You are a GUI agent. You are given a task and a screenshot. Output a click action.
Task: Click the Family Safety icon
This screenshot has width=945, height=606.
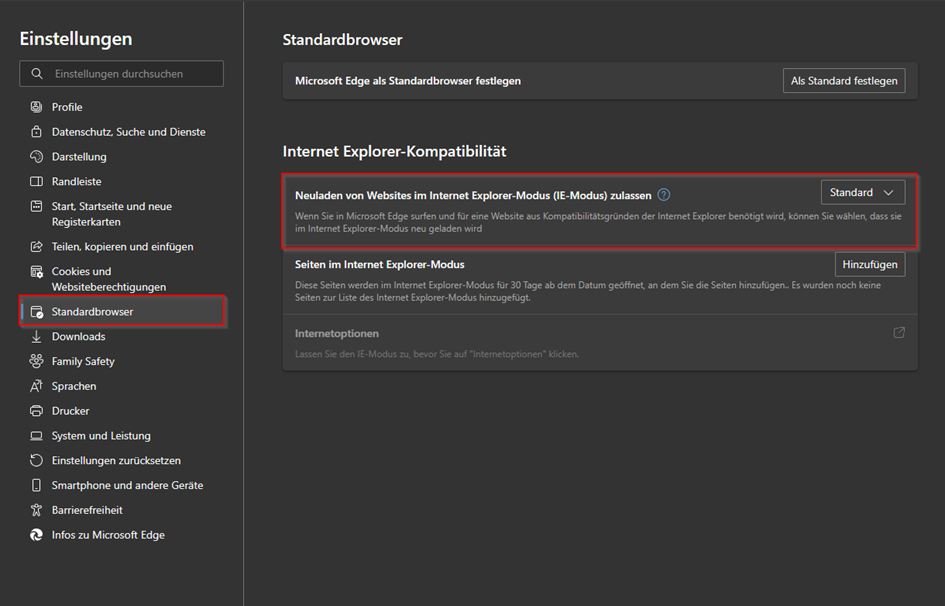click(x=37, y=361)
